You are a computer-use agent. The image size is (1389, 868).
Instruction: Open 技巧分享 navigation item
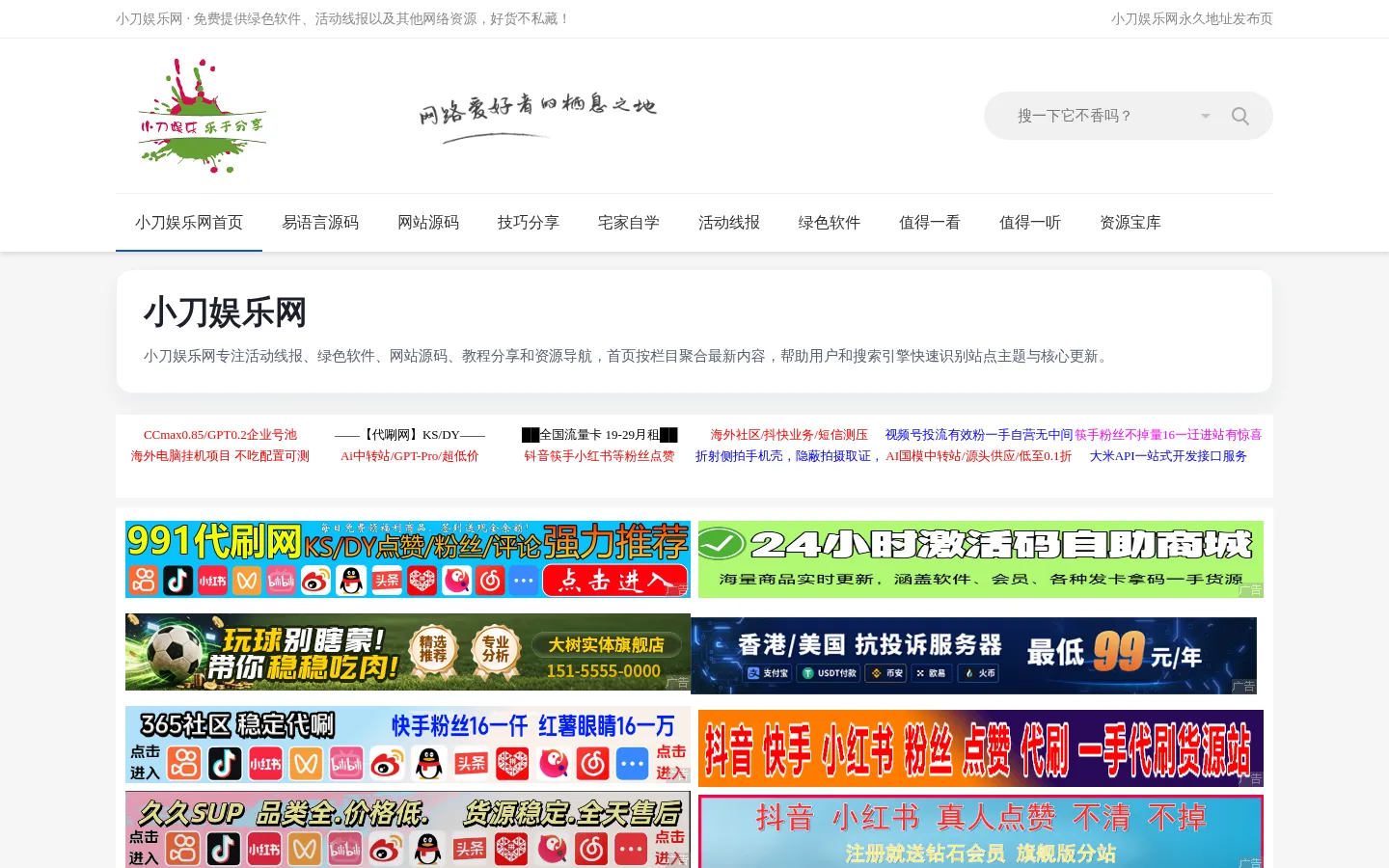[x=529, y=223]
